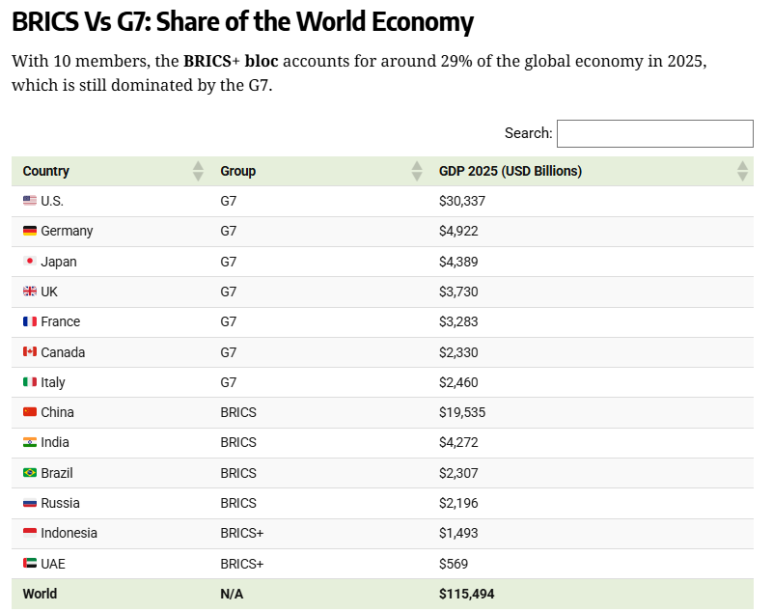Screen dimensions: 773x612
Task: Click the $19,535 GDP value
Action: pos(462,412)
